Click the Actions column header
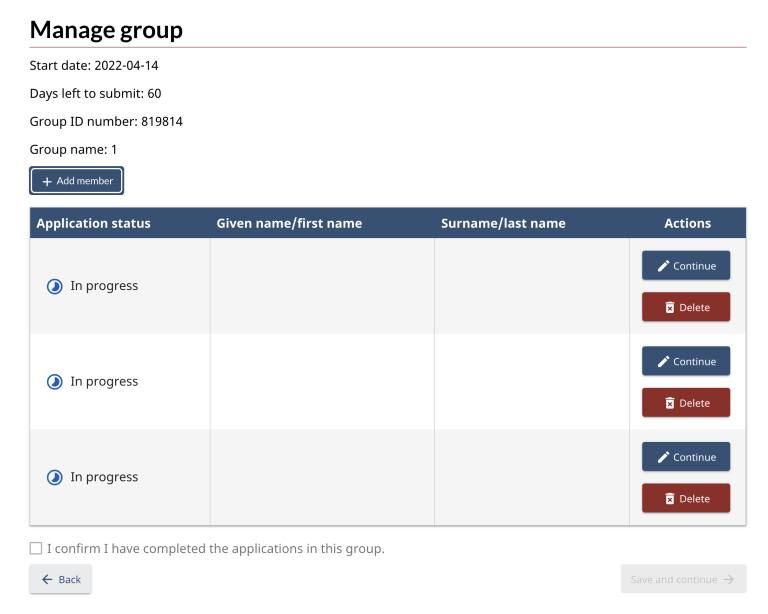This screenshot has width=768, height=614. (687, 223)
